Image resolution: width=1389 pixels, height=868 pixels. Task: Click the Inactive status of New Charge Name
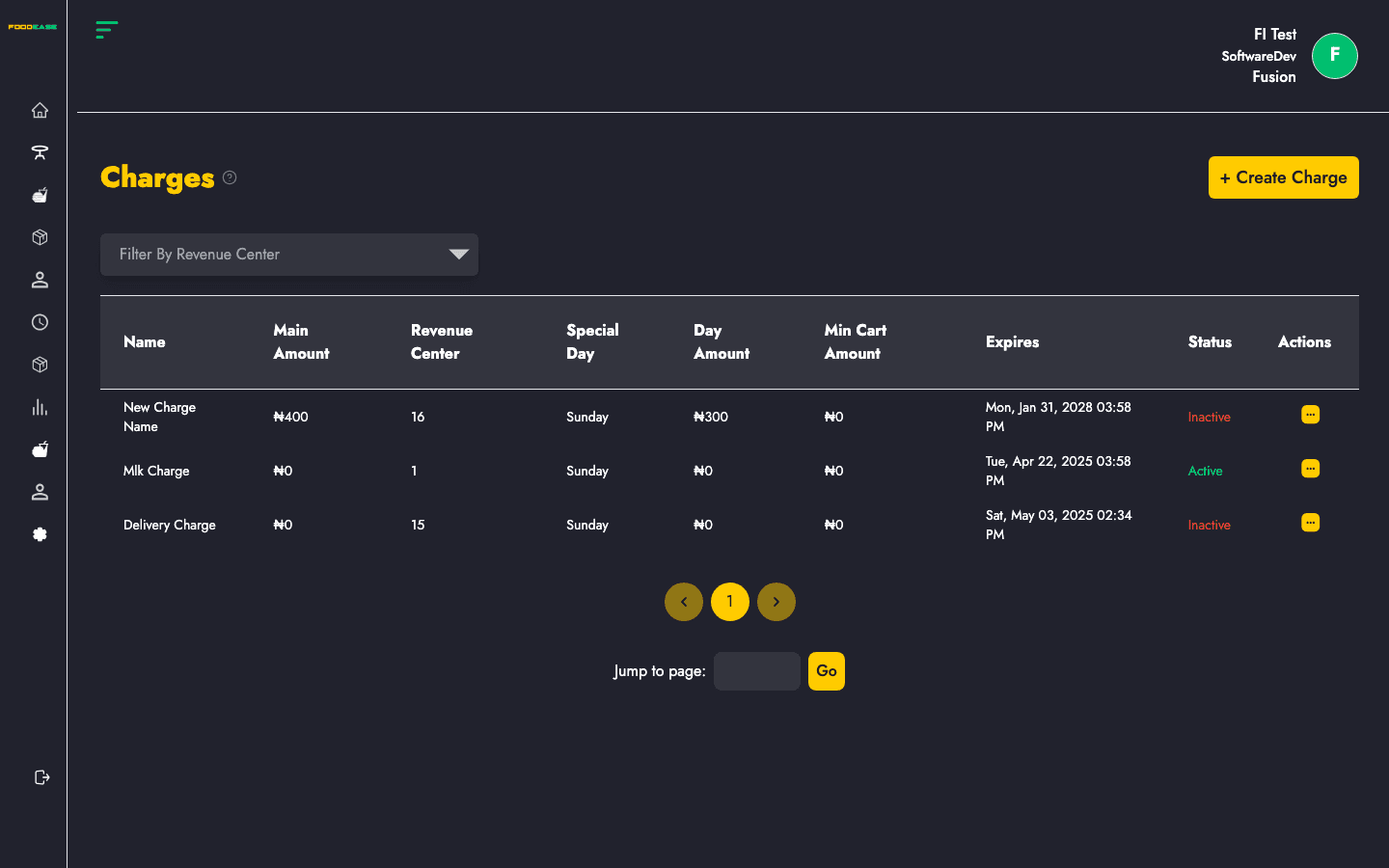pyautogui.click(x=1210, y=417)
